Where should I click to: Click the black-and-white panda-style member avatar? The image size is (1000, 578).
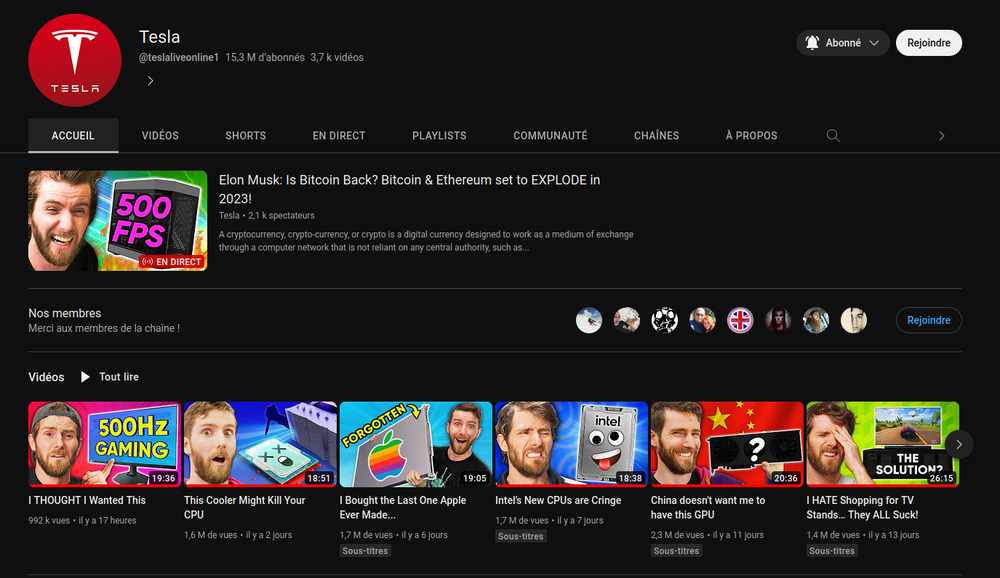click(665, 320)
